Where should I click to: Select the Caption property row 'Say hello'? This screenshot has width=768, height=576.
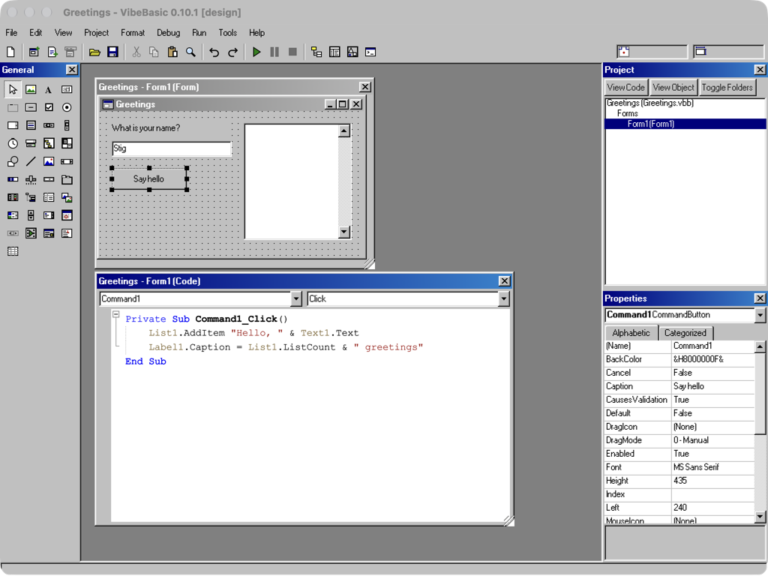[680, 386]
